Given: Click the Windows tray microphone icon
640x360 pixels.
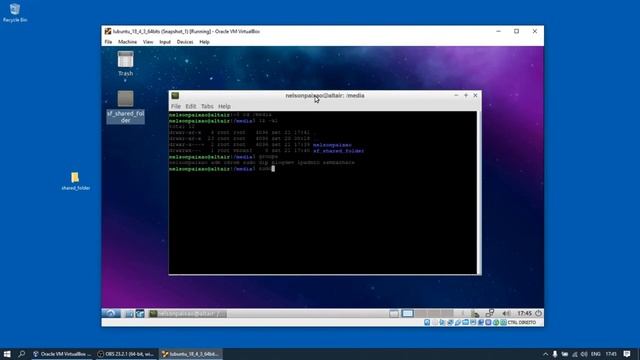Looking at the screenshot, I should 555,354.
